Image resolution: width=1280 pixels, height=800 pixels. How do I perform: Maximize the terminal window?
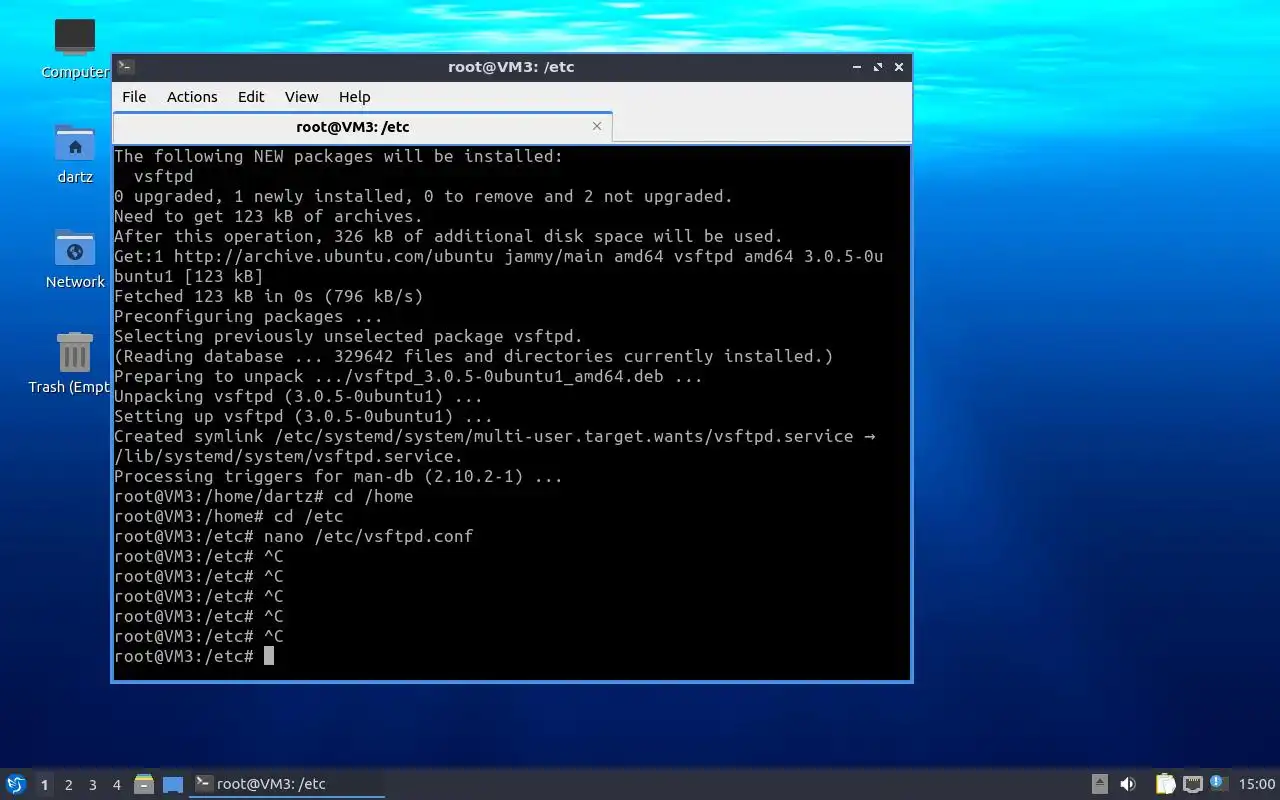pos(878,67)
